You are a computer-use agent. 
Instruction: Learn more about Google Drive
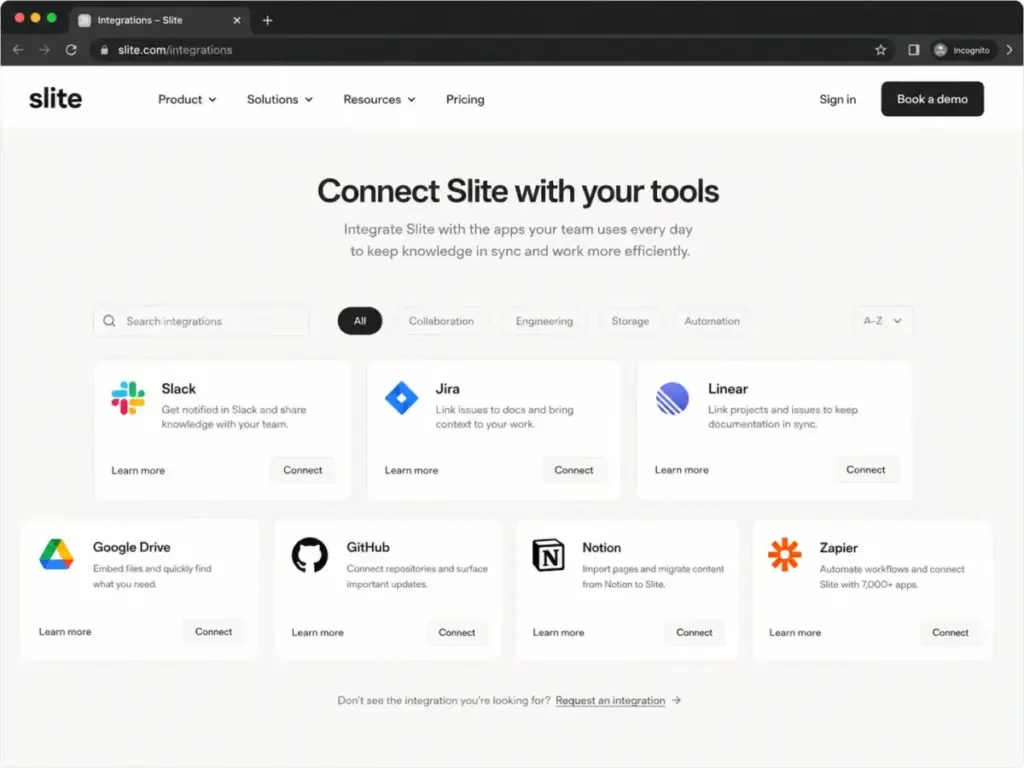tap(65, 632)
